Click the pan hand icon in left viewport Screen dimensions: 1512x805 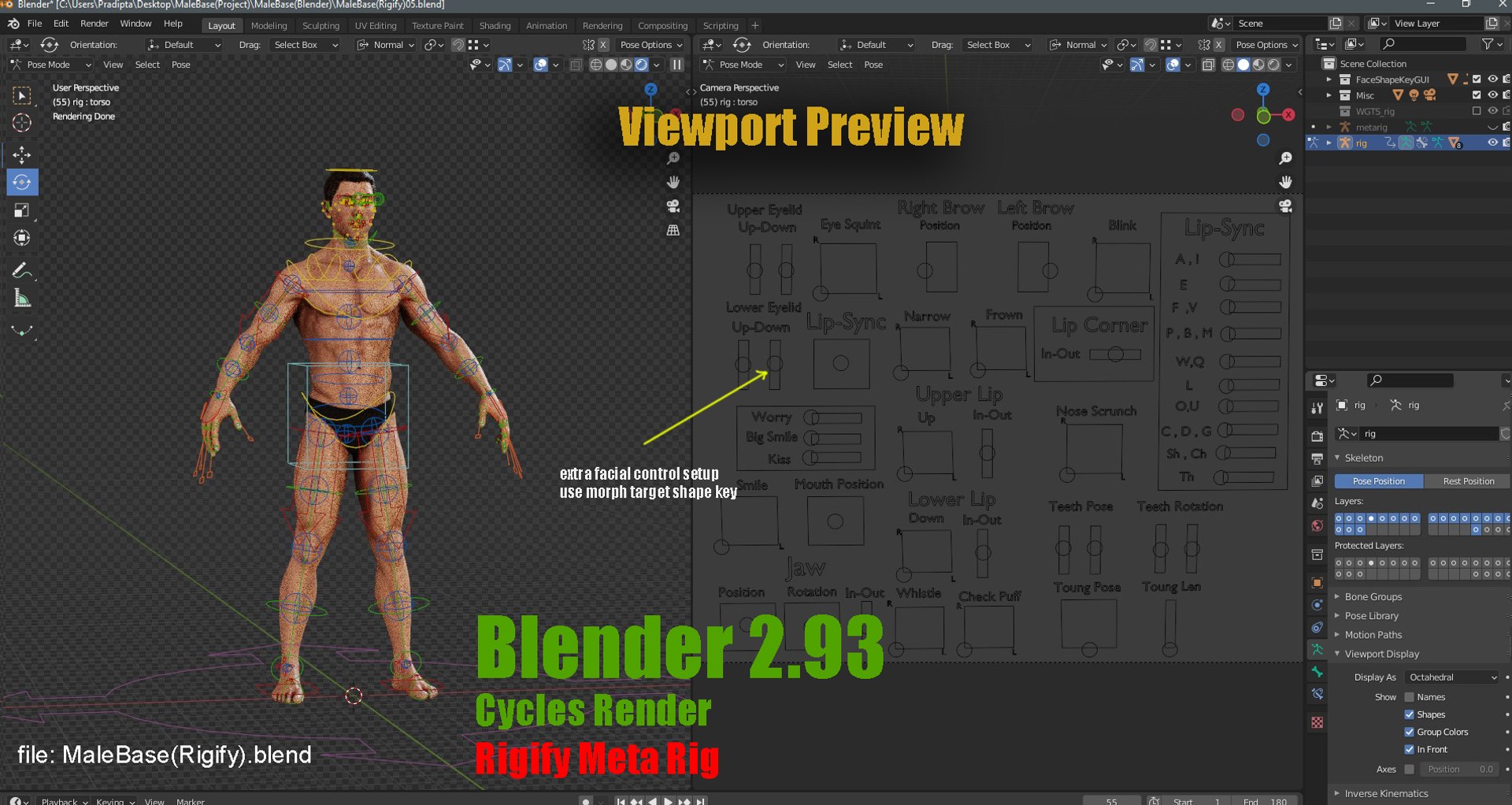673,182
